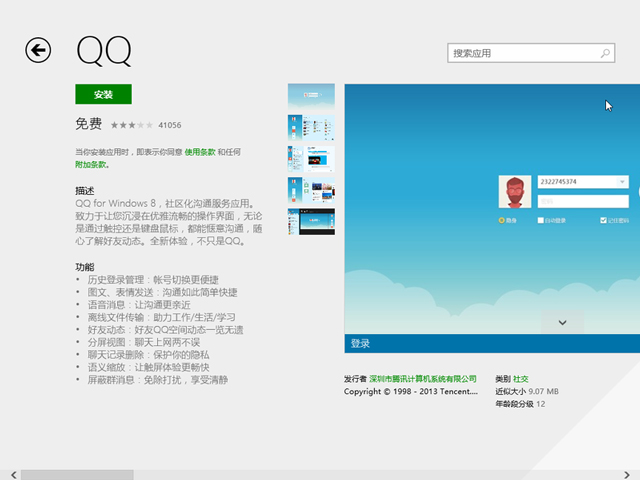Click the feature line 历史登录管理：帐号切换更便捷

(x=153, y=280)
